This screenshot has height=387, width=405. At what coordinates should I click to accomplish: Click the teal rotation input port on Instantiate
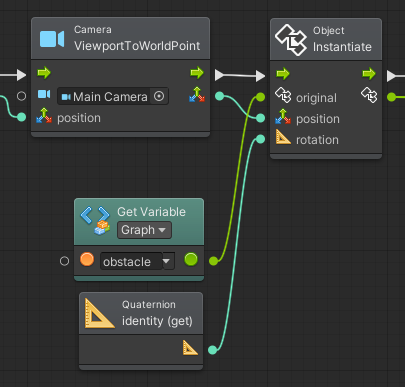coord(261,139)
